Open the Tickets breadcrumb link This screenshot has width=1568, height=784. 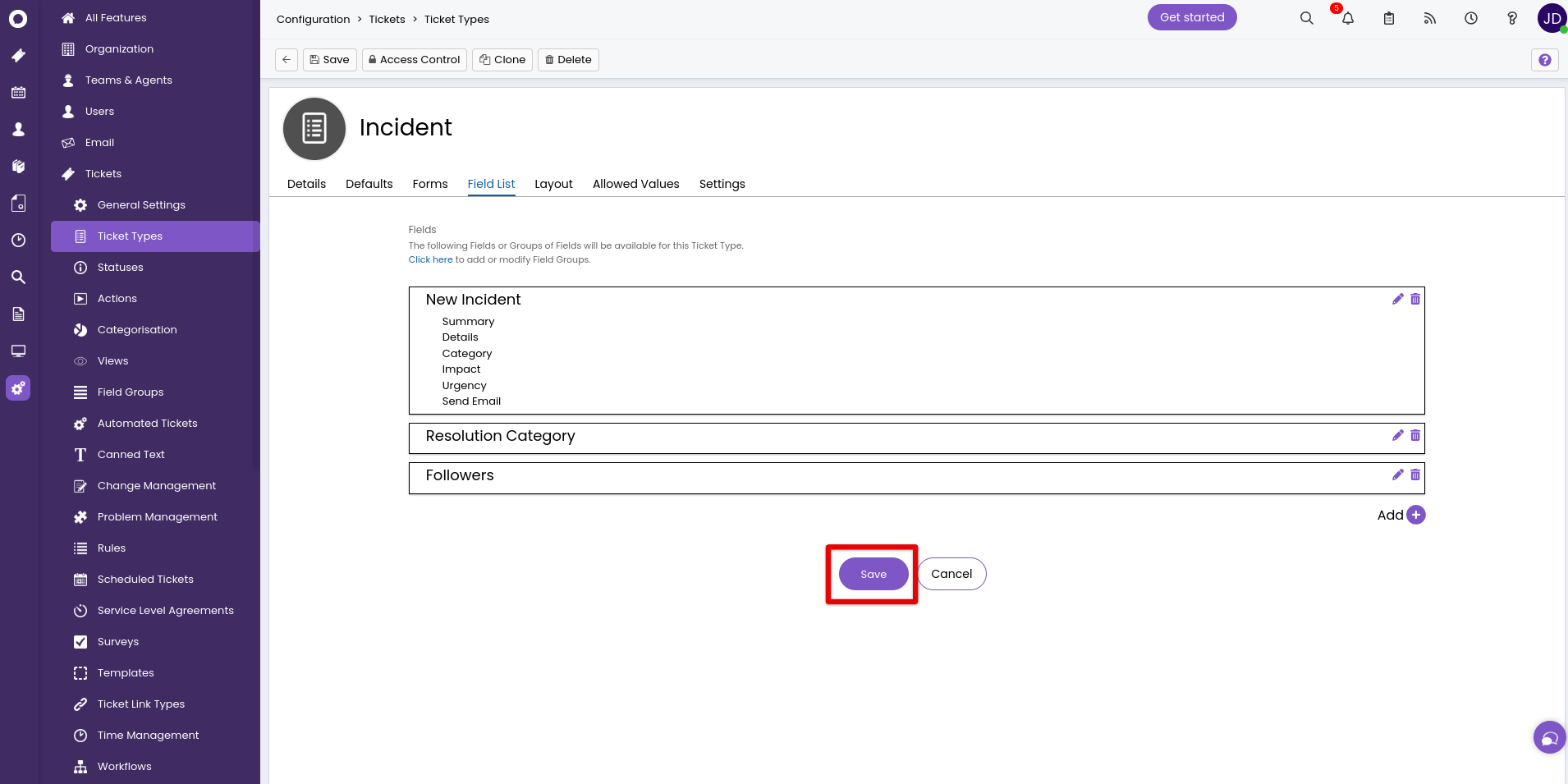[x=386, y=19]
